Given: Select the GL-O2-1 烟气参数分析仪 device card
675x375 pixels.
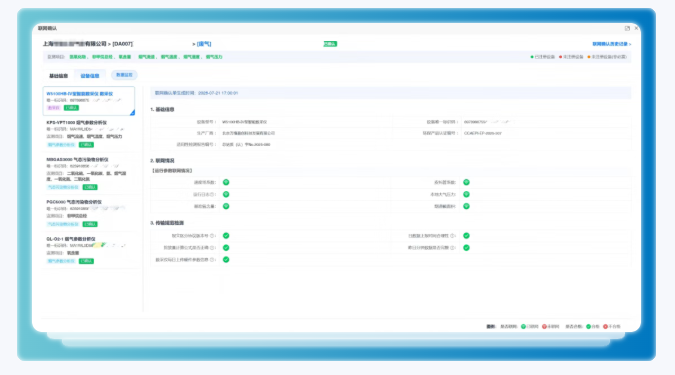Looking at the screenshot, I should 89,250.
